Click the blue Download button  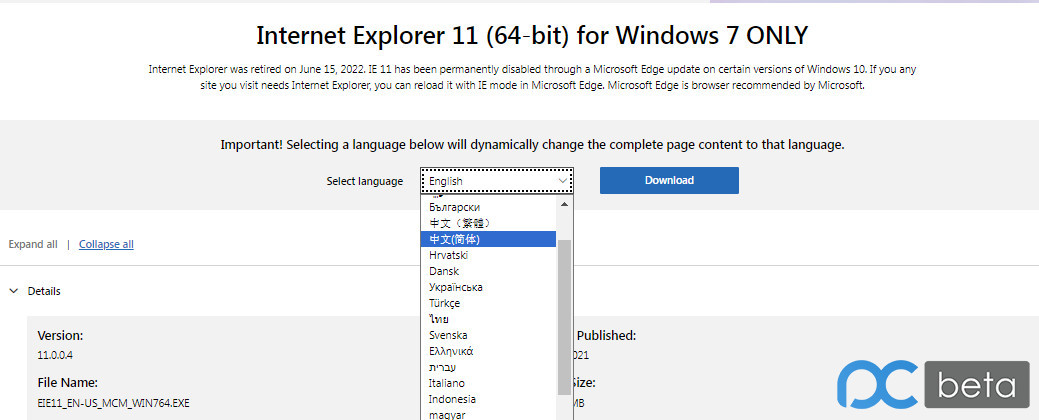(x=669, y=180)
